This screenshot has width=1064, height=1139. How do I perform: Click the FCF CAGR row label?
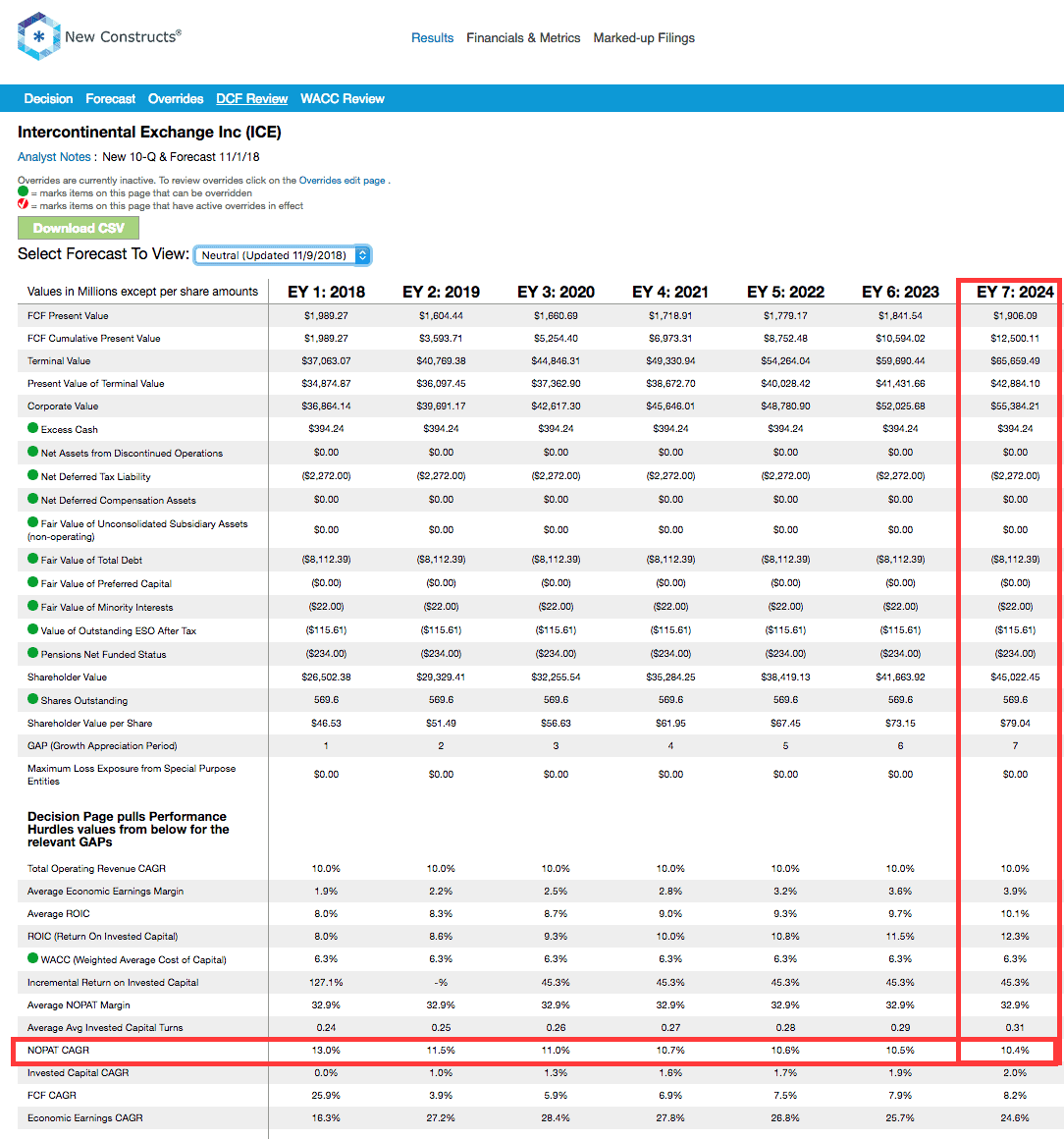52,1096
